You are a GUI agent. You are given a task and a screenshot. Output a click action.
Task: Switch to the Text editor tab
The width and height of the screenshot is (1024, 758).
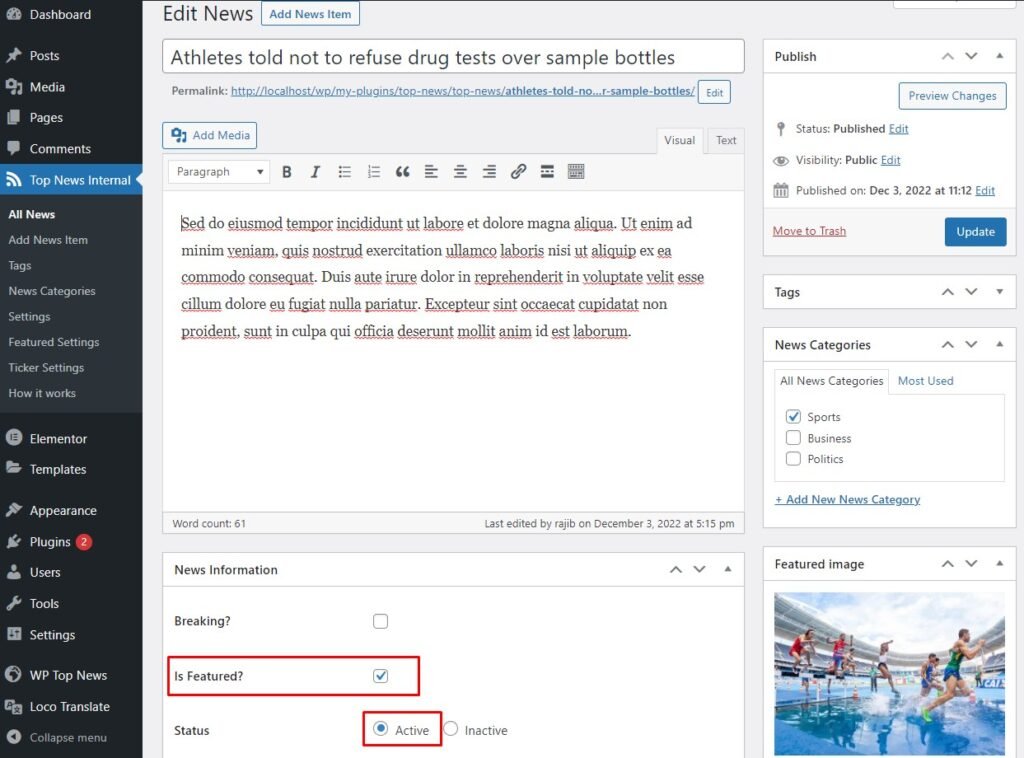(x=726, y=141)
